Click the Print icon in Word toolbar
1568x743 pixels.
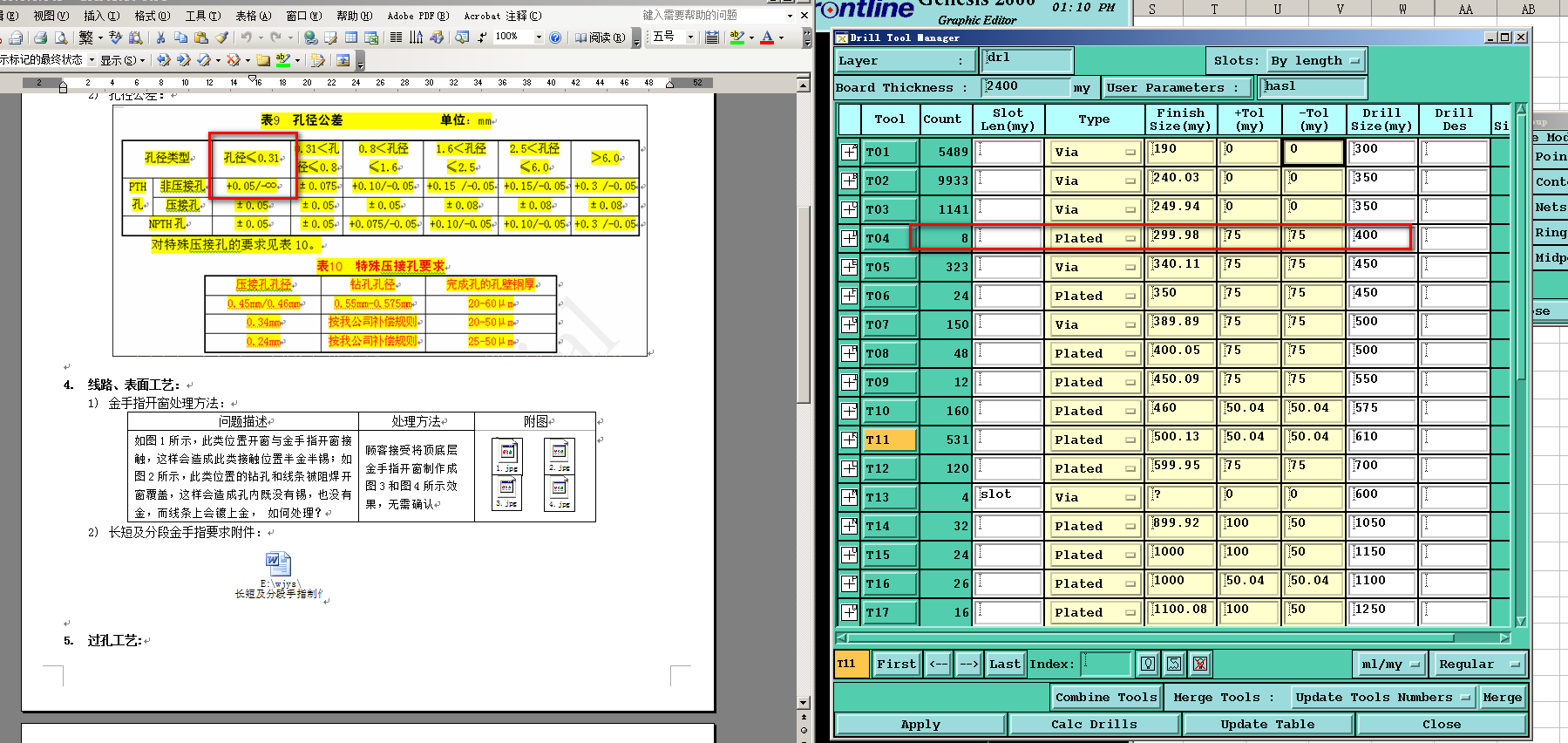point(40,37)
